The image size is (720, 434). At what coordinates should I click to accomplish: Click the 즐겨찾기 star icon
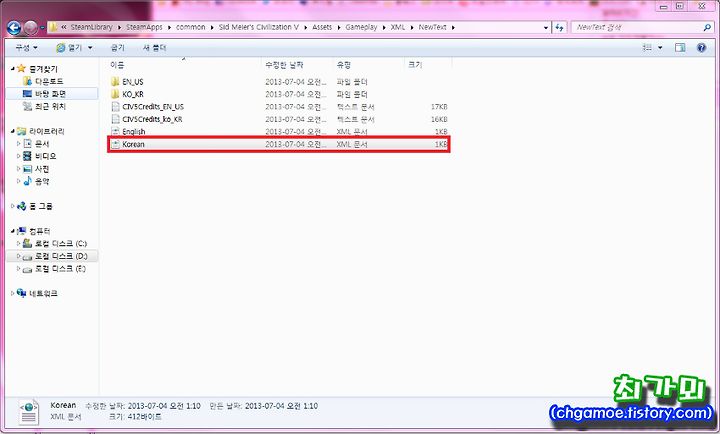[x=21, y=68]
